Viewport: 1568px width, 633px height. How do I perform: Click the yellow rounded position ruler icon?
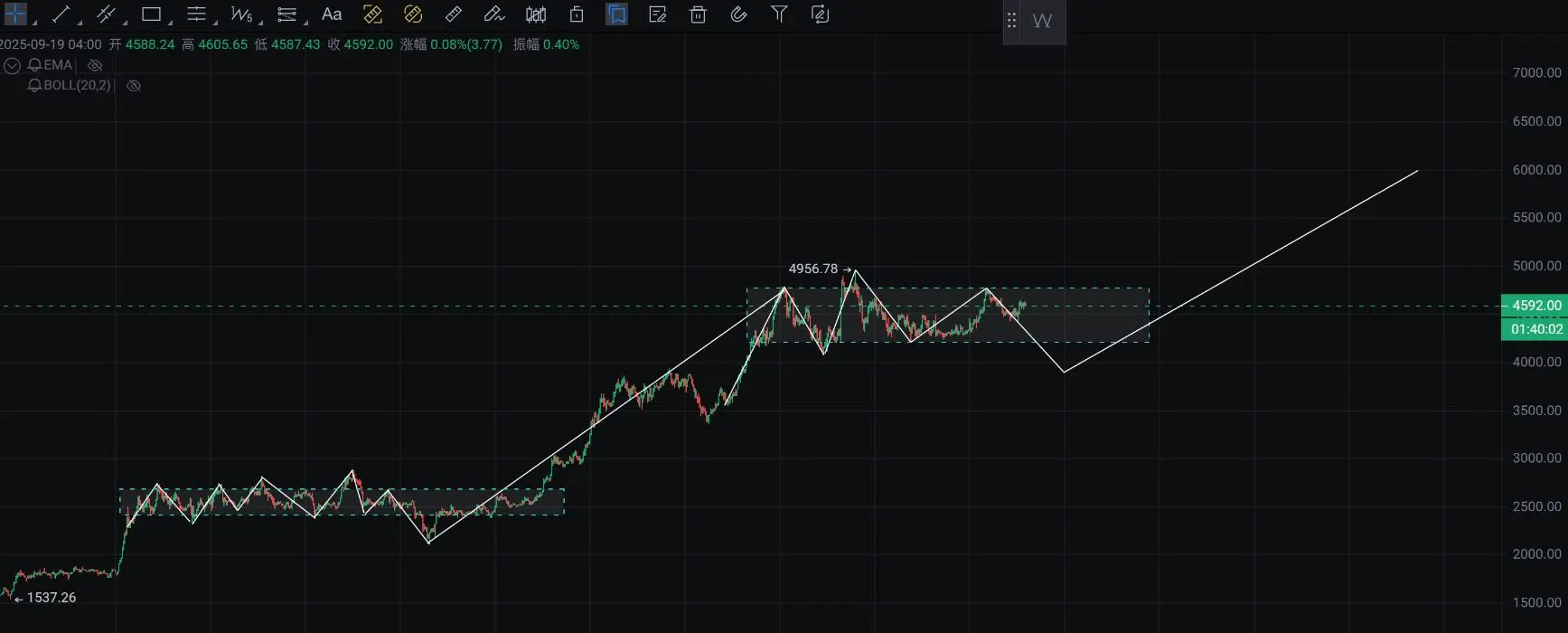pyautogui.click(x=413, y=14)
